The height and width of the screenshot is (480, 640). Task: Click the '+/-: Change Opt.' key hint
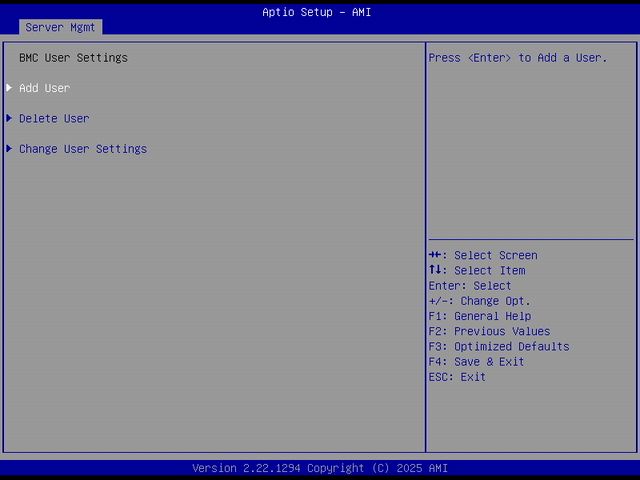pos(480,301)
